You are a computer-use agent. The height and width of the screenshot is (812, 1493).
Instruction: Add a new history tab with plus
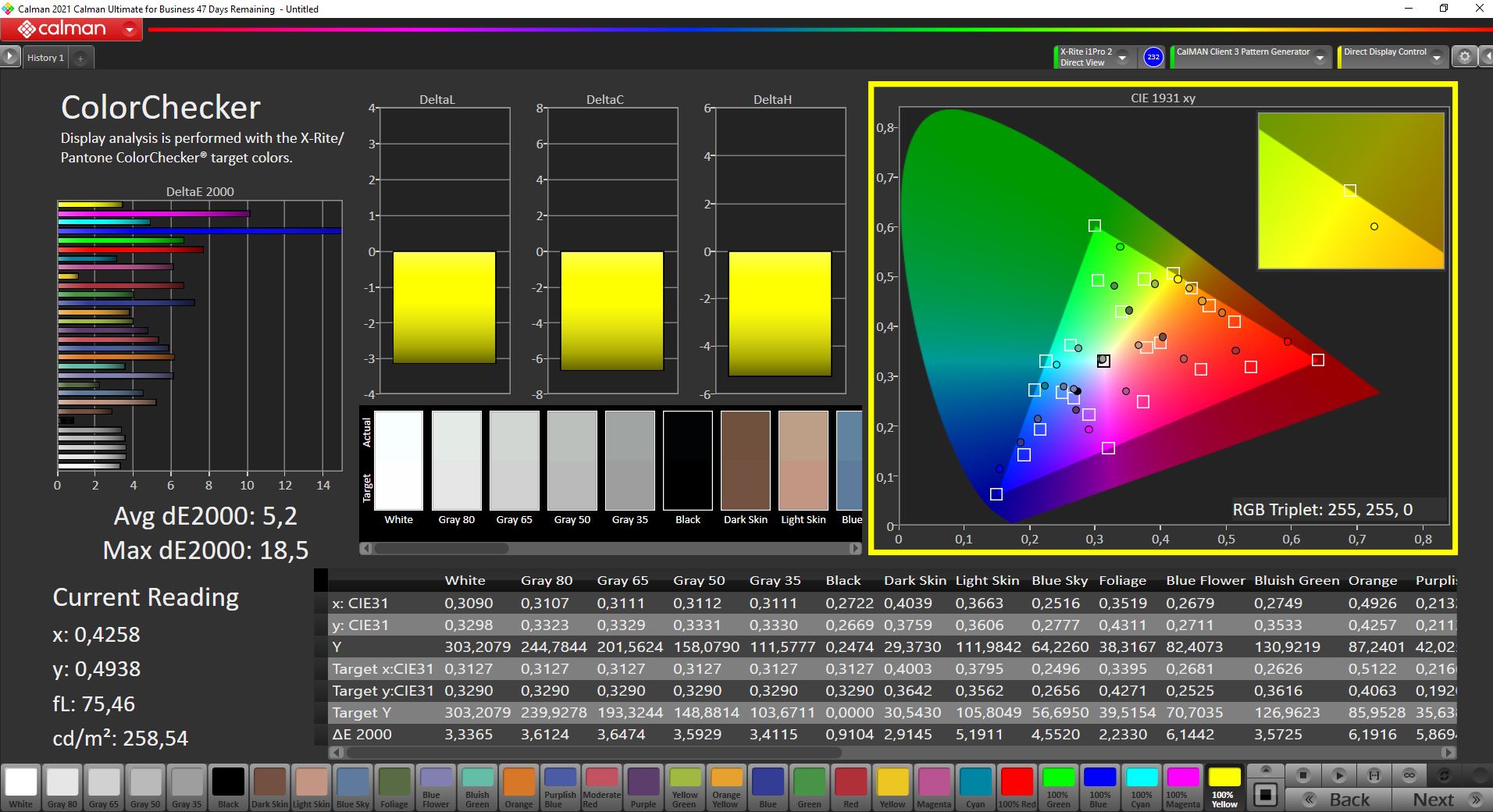[x=80, y=58]
